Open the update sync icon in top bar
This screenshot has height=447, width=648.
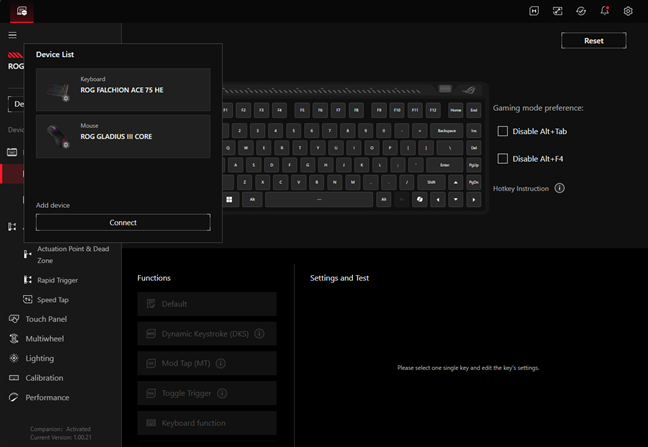[581, 11]
